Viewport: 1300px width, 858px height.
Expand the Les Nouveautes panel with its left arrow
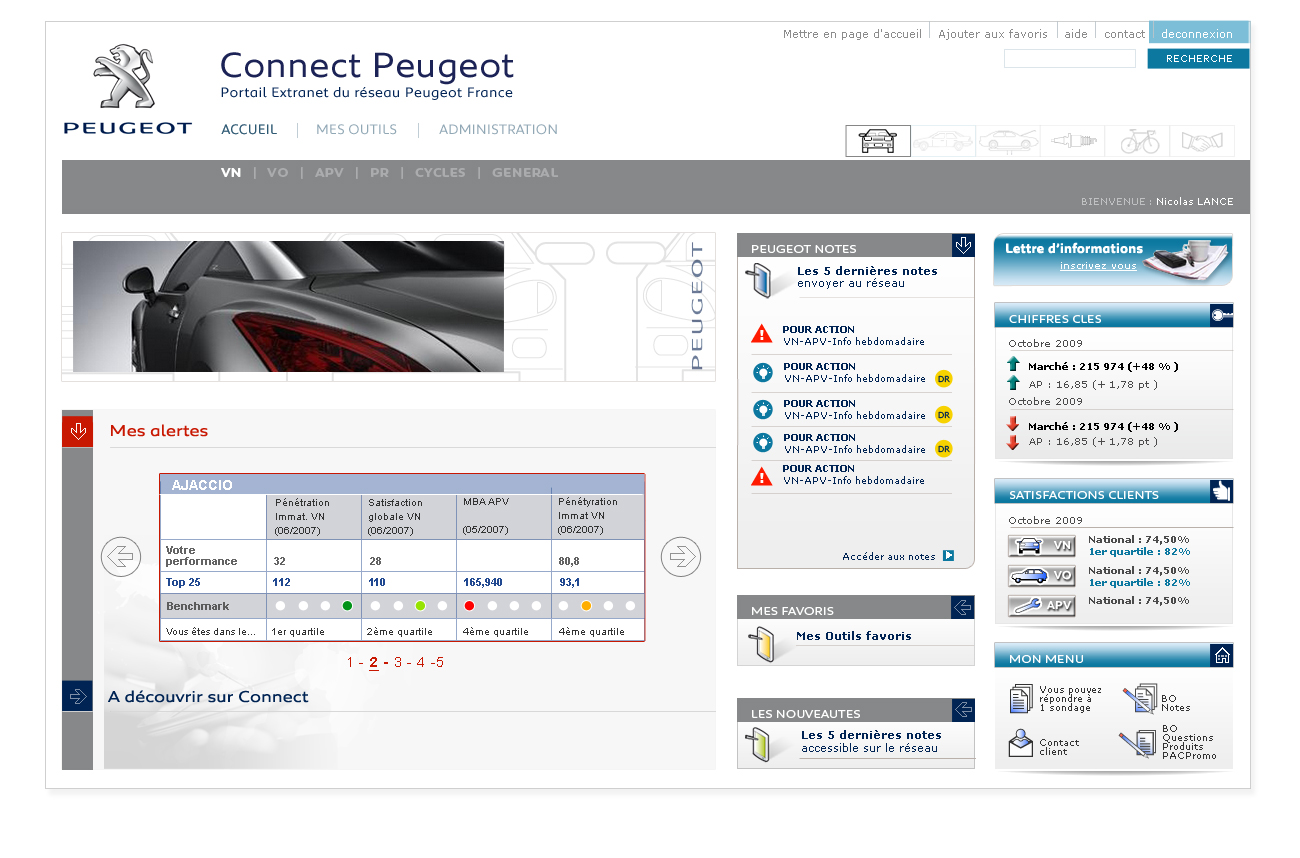click(963, 710)
